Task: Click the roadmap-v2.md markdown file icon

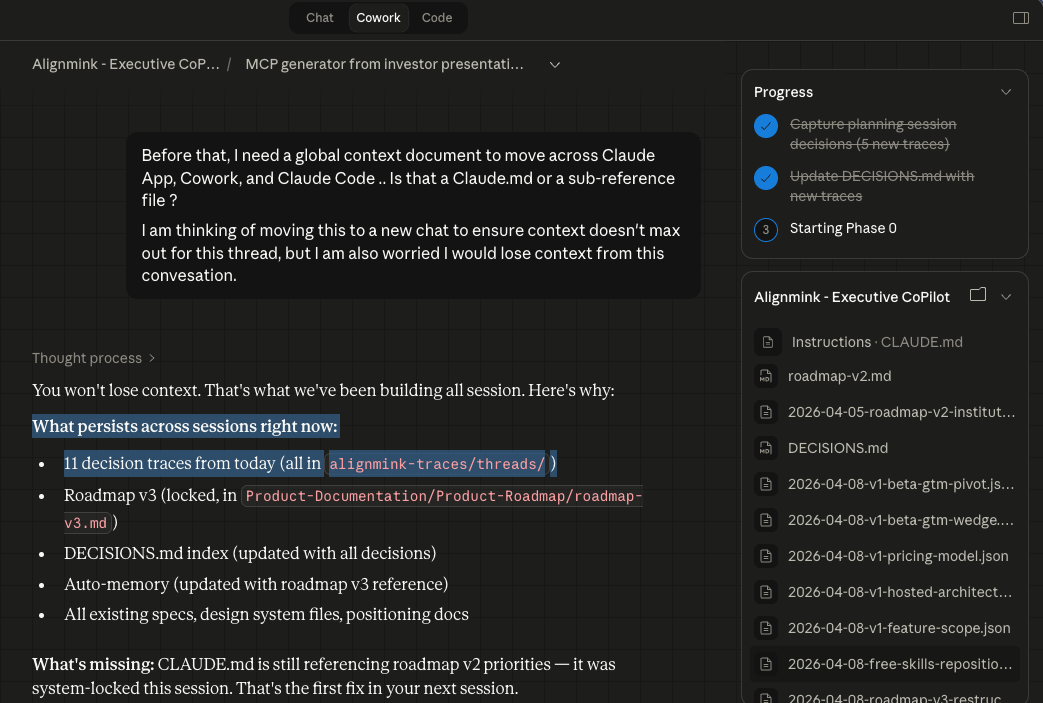Action: [766, 376]
